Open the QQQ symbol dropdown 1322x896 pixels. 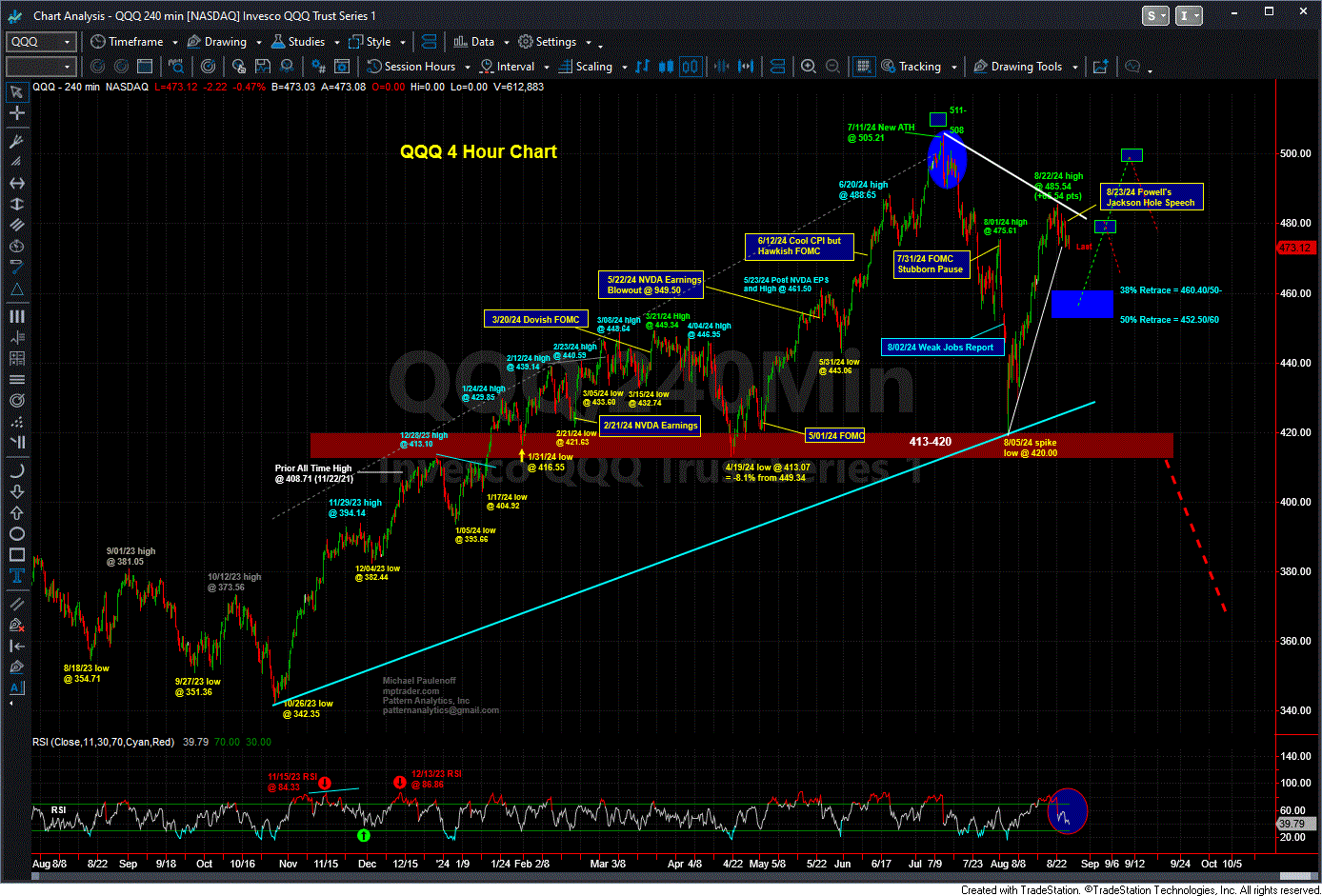(67, 42)
